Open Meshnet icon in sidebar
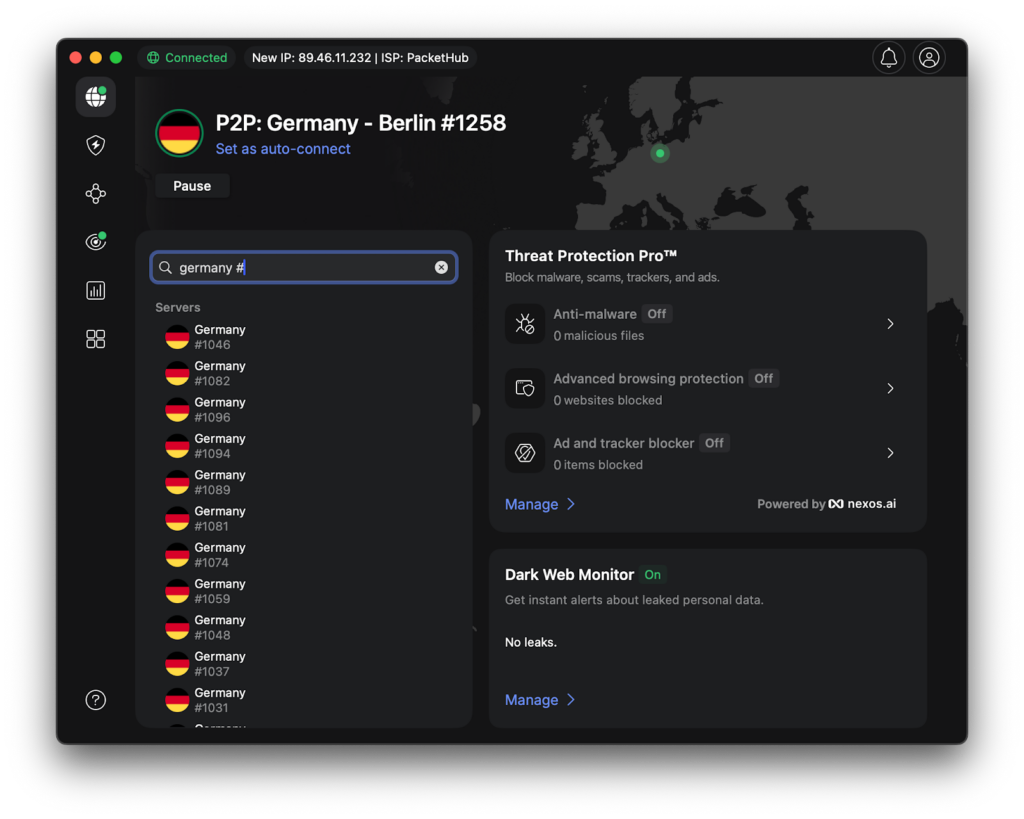1024x819 pixels. point(95,193)
